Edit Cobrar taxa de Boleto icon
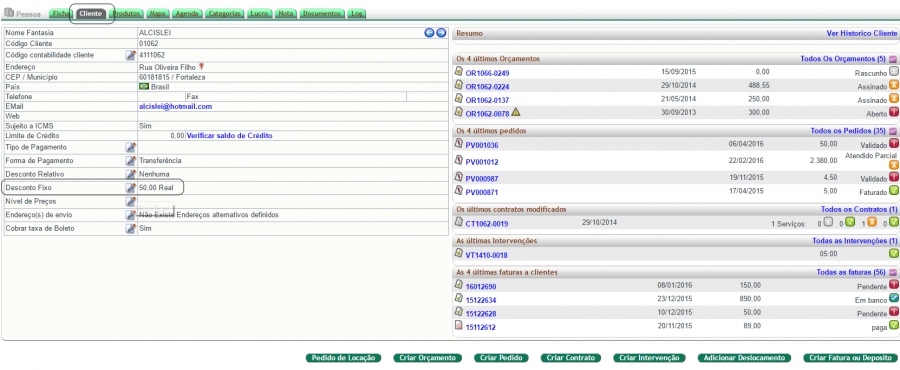The width and height of the screenshot is (900, 370). coord(131,228)
